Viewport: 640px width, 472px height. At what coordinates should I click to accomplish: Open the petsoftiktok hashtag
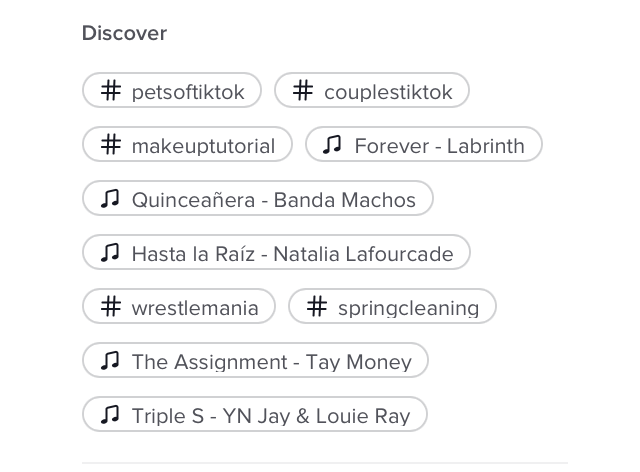click(x=188, y=92)
